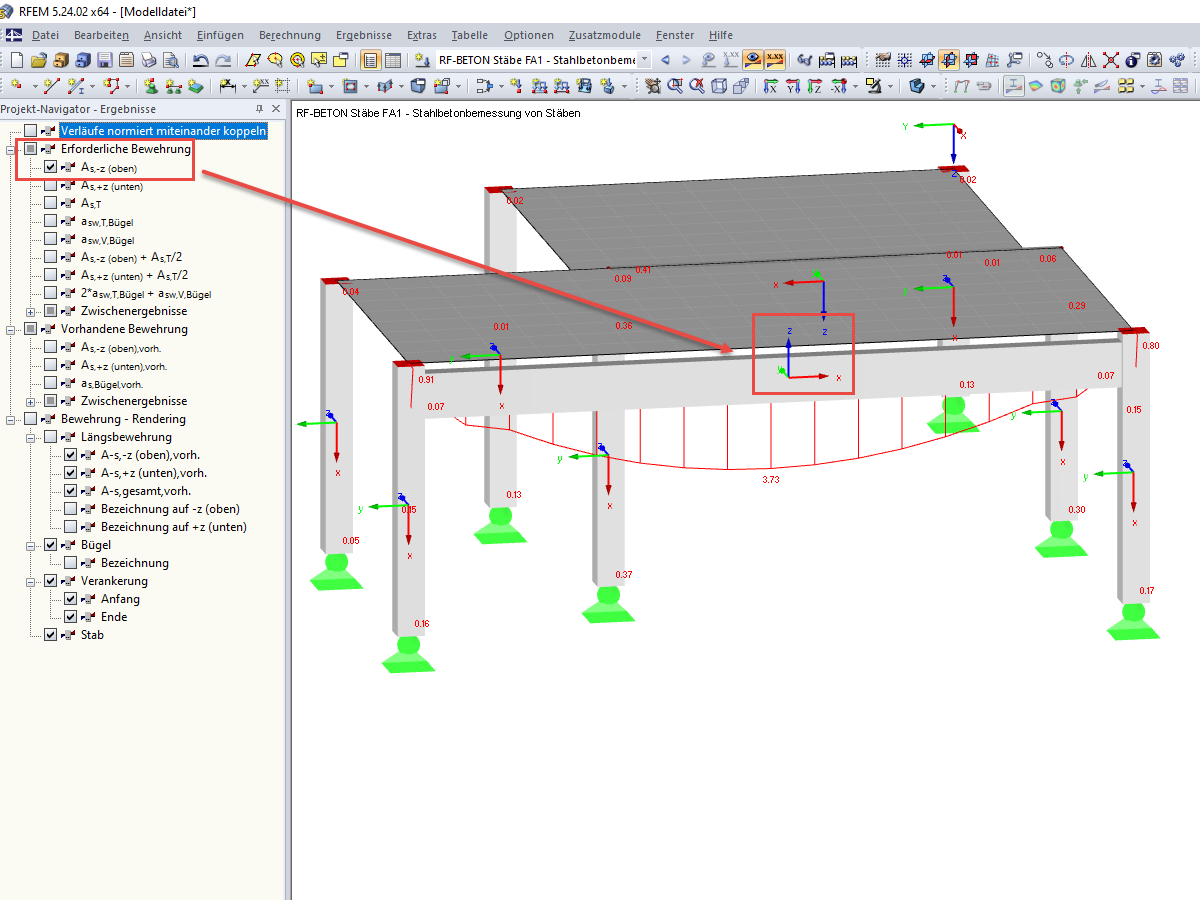This screenshot has height=900, width=1200.
Task: Click the Print icon in toolbar
Action: 148,60
